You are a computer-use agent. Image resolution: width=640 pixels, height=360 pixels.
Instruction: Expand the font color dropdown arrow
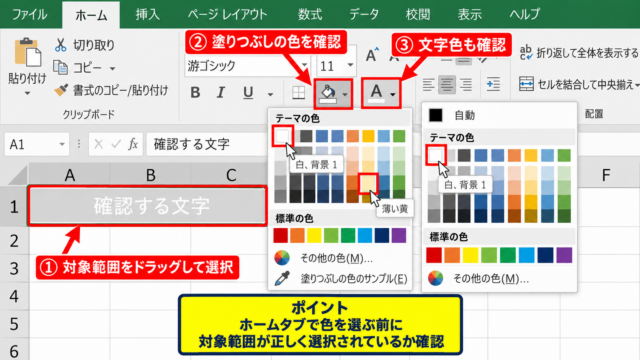click(x=392, y=94)
